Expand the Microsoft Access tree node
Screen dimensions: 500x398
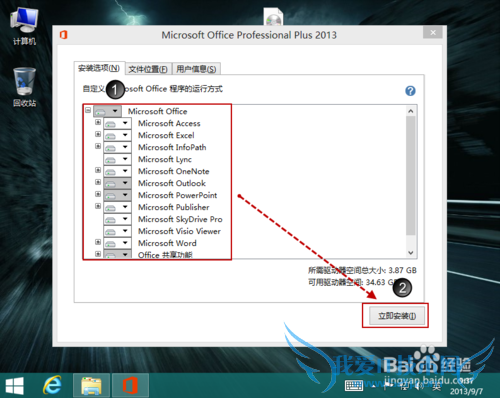click(98, 122)
